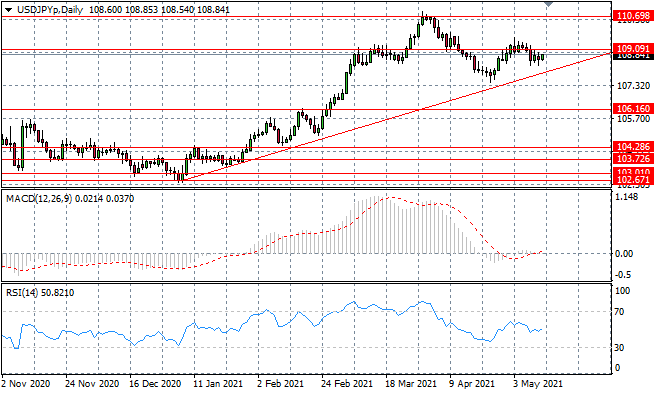The image size is (657, 395).
Task: Click the 2 Nov 2020 date label
Action: pos(26,384)
